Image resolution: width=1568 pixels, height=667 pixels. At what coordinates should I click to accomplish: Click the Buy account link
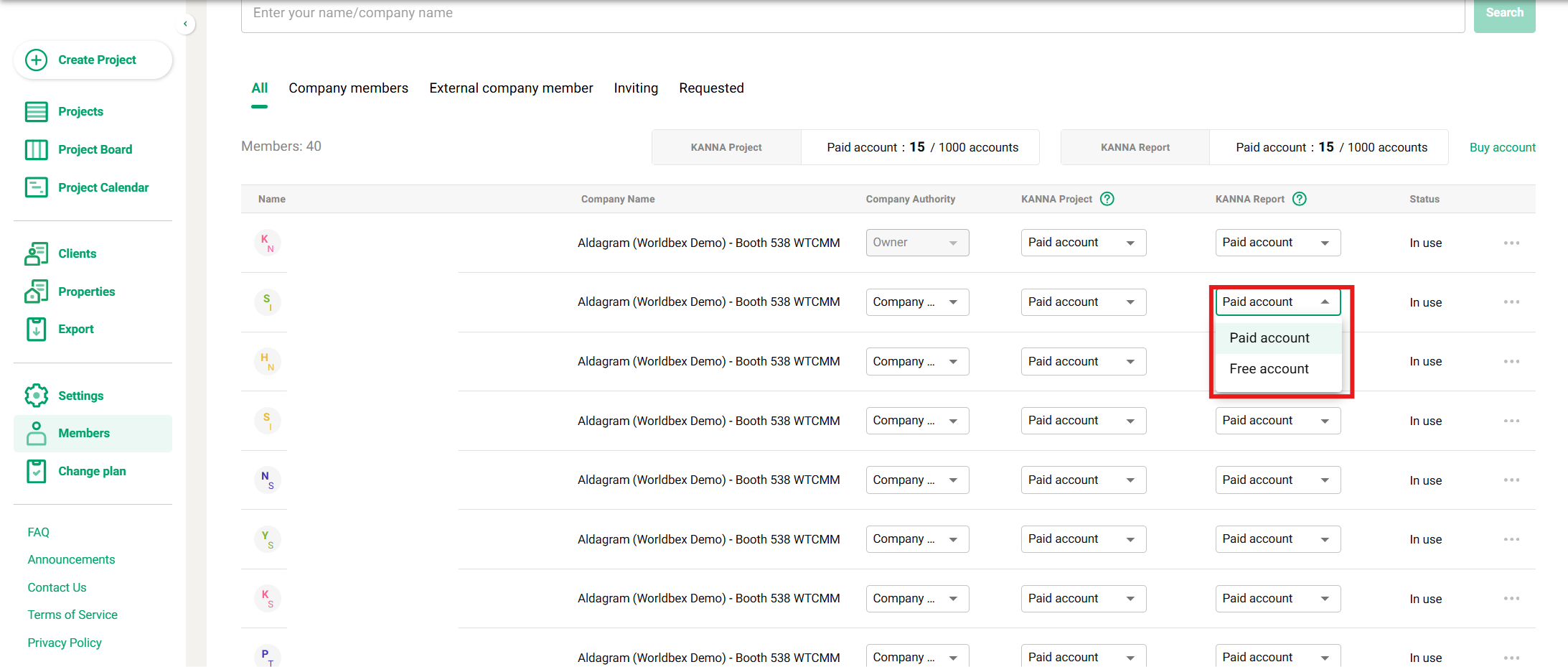click(x=1502, y=147)
